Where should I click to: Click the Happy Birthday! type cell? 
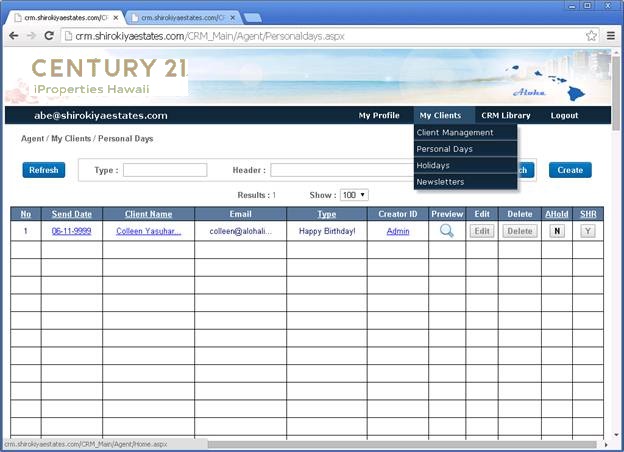[x=327, y=231]
